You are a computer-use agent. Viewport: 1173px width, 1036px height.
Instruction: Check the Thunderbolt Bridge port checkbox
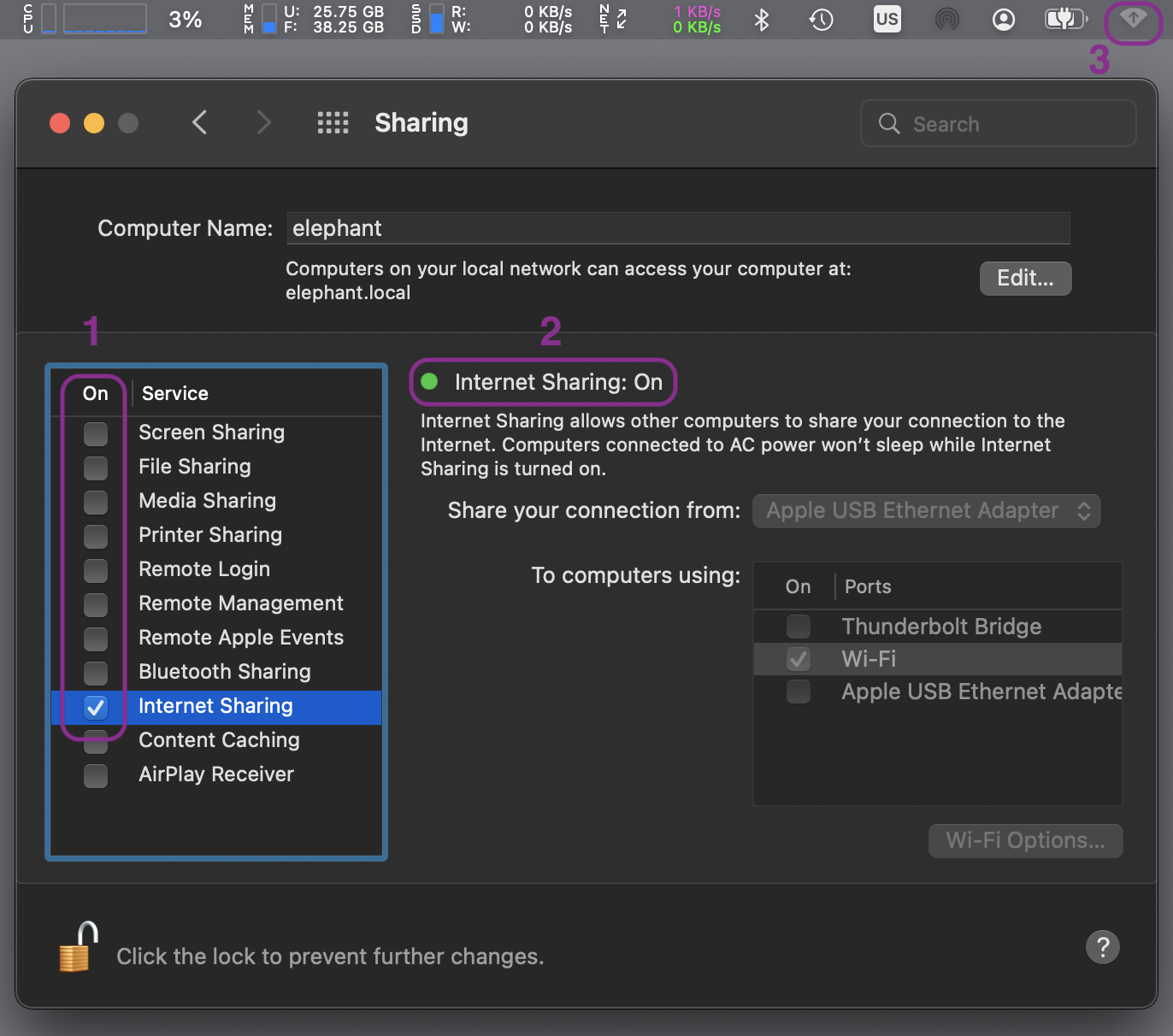click(x=799, y=627)
